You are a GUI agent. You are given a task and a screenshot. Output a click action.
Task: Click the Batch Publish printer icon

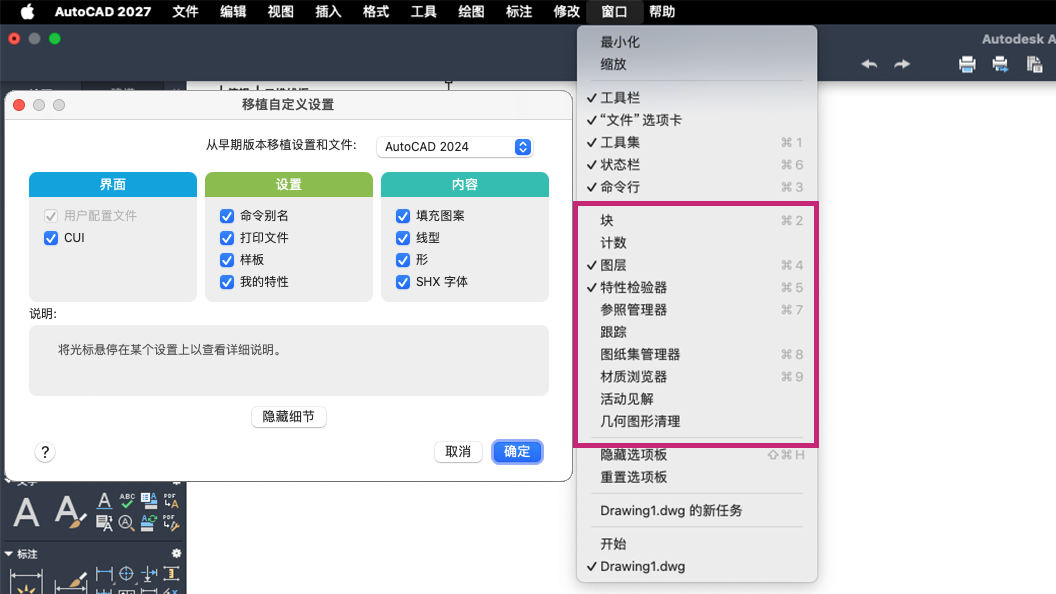tap(1000, 64)
